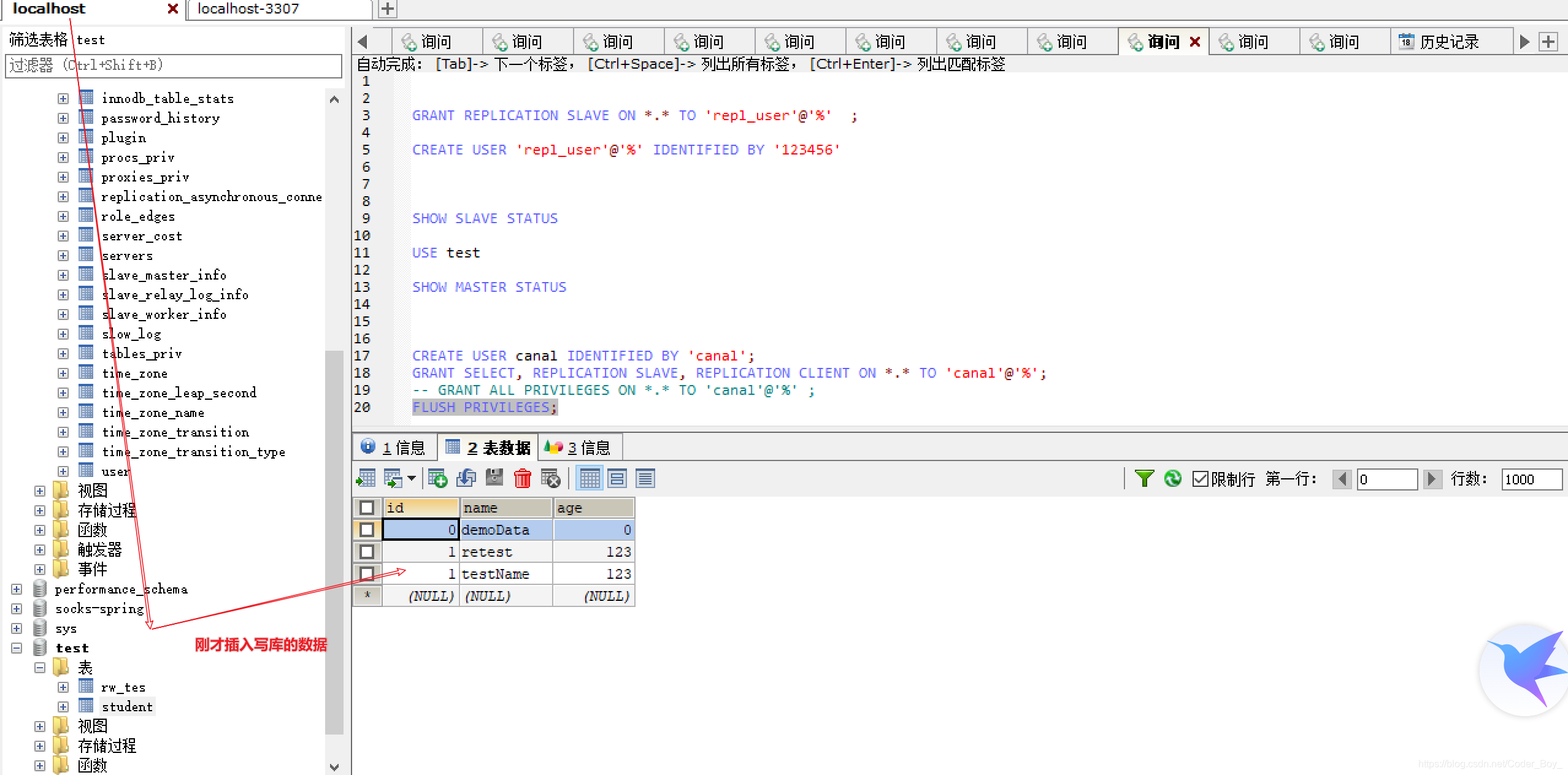The height and width of the screenshot is (775, 1568).
Task: Expand the student table node
Action: click(x=63, y=707)
